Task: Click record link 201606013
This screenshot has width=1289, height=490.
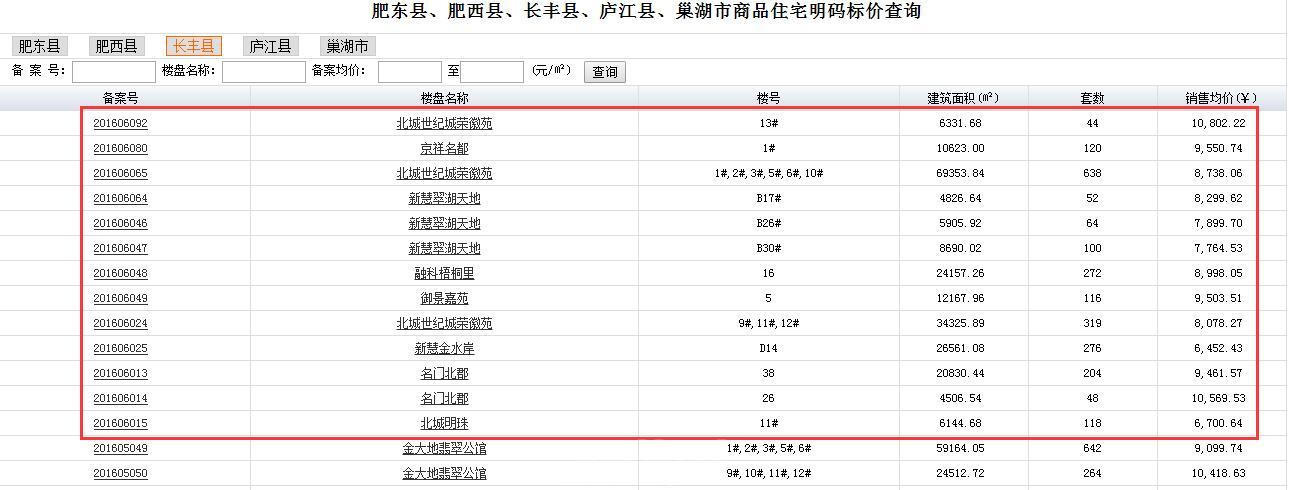Action: coord(120,374)
